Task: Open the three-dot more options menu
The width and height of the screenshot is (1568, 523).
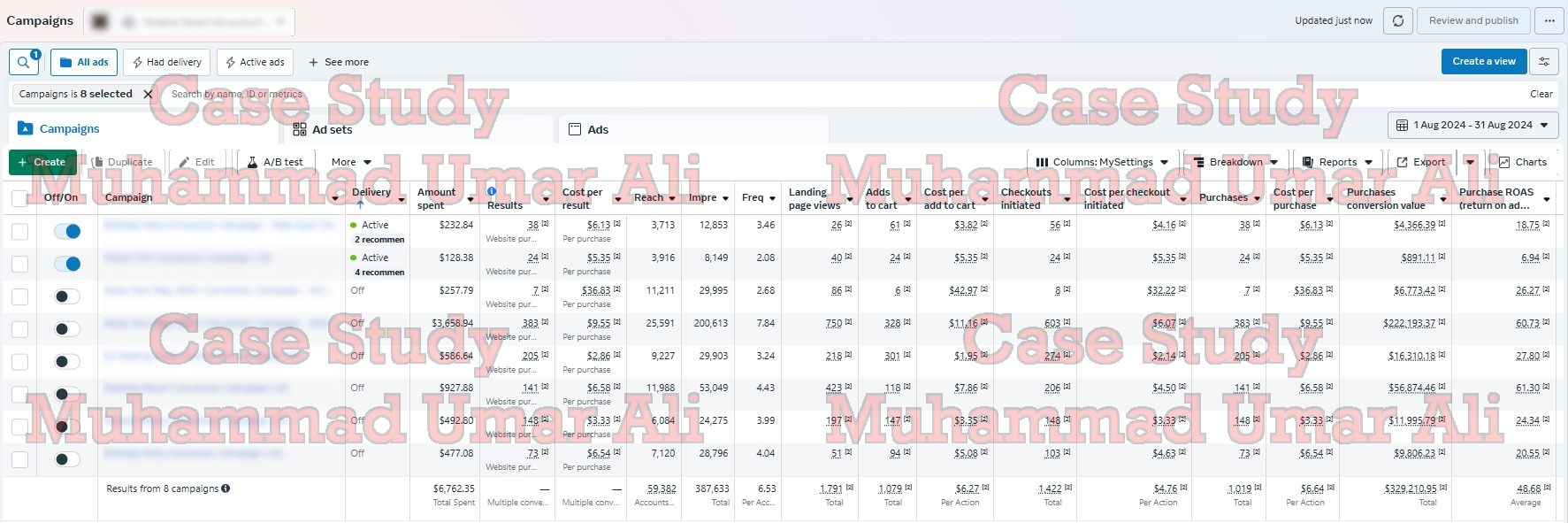Action: tap(1549, 20)
